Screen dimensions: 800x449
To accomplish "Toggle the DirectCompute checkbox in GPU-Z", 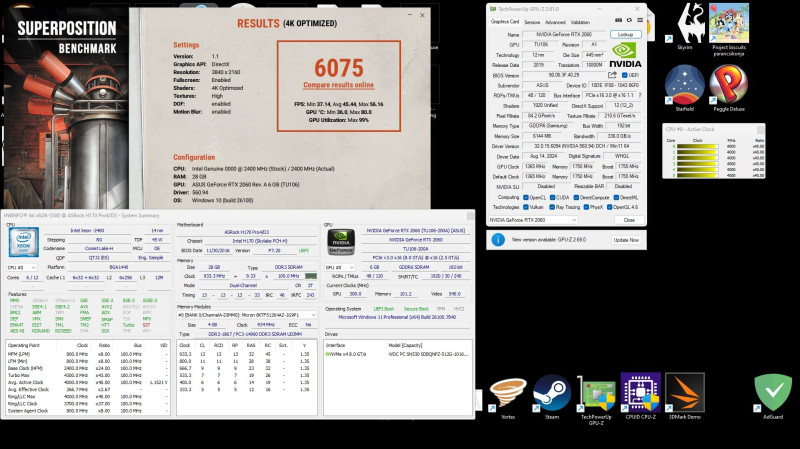I will (x=576, y=197).
